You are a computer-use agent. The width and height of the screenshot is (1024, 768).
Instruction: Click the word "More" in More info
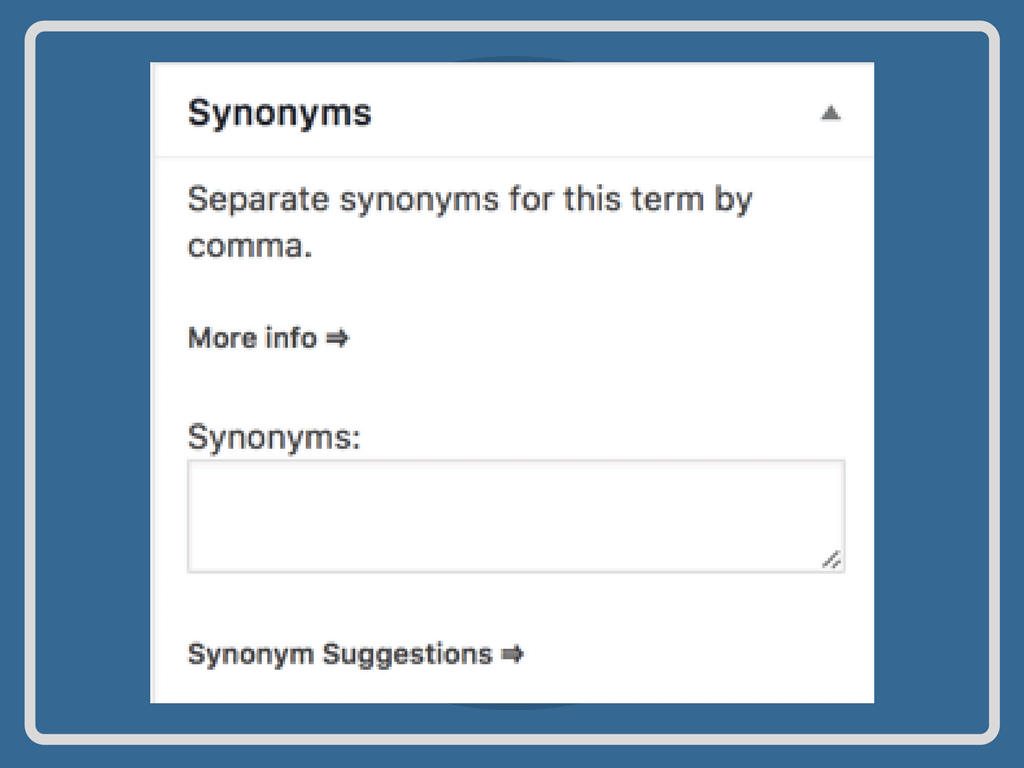click(222, 338)
